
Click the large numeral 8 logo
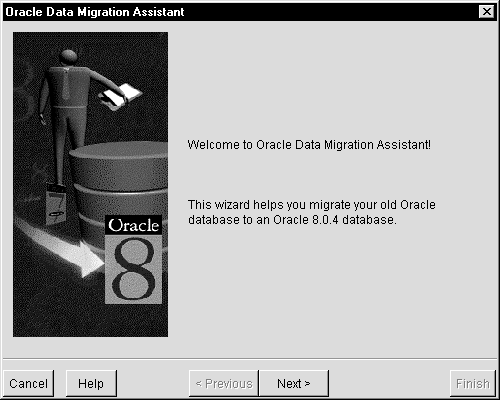[133, 269]
